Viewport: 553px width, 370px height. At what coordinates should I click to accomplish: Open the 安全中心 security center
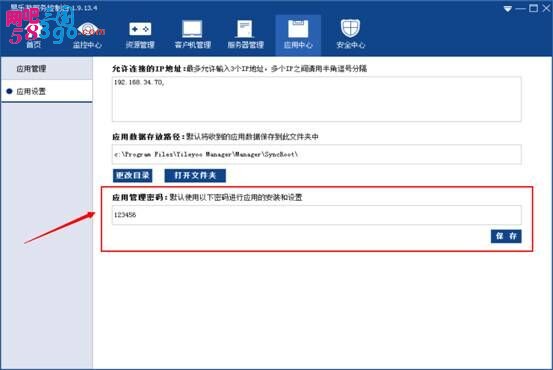(x=350, y=35)
